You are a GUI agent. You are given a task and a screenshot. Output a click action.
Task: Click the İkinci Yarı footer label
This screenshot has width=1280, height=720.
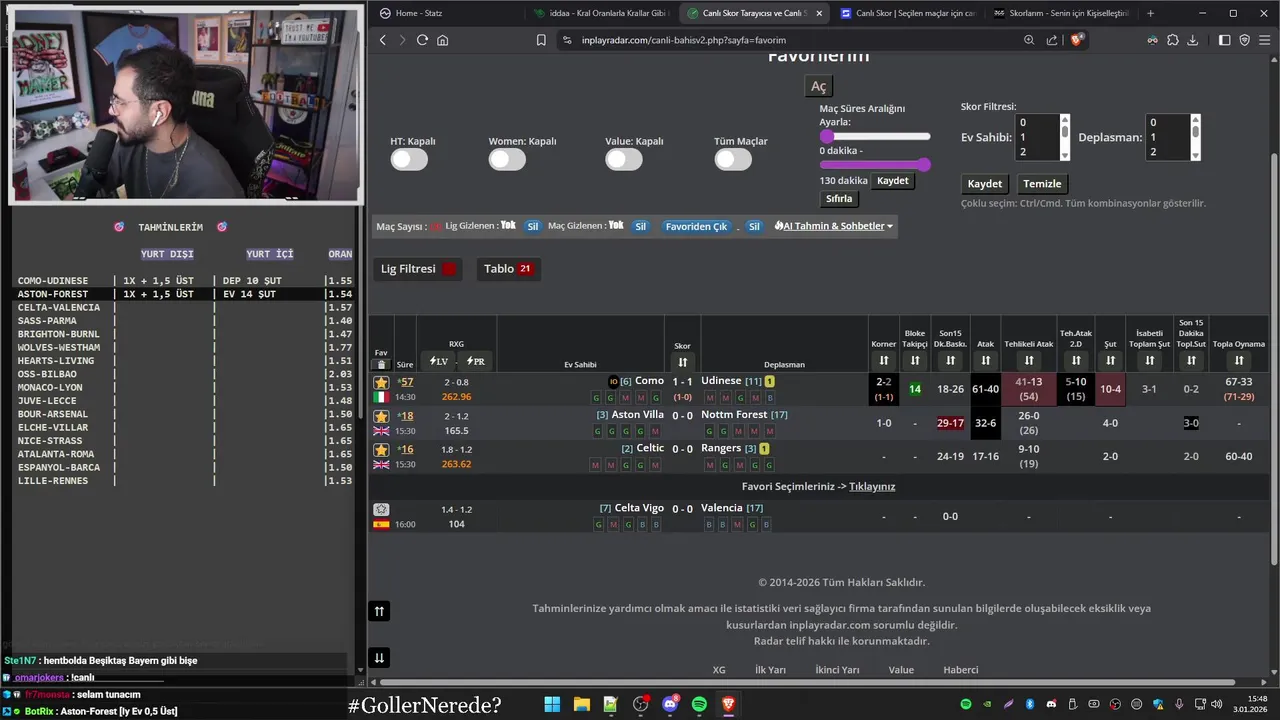pos(837,670)
